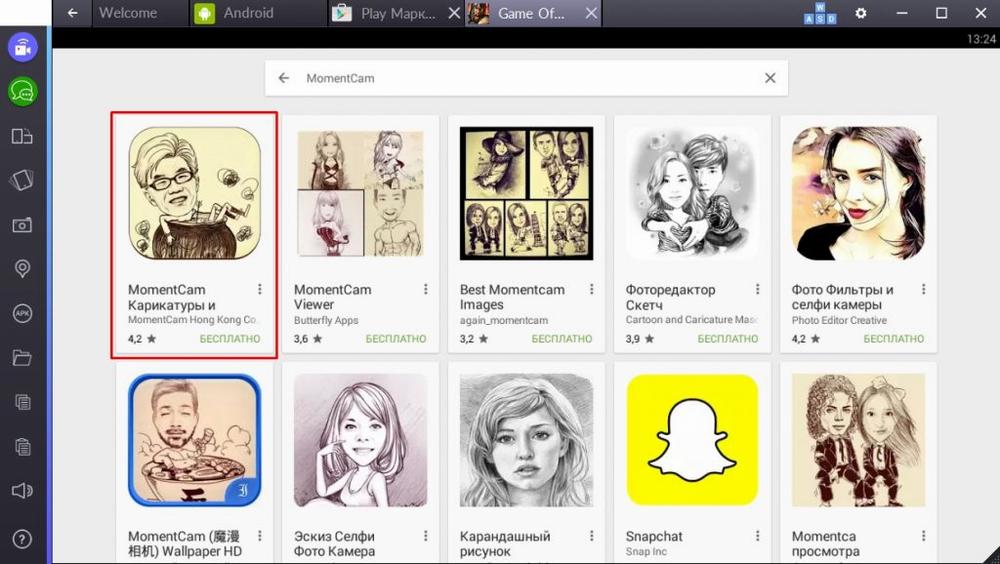Open the settings gear in title bar
The height and width of the screenshot is (564, 1000).
tap(861, 13)
